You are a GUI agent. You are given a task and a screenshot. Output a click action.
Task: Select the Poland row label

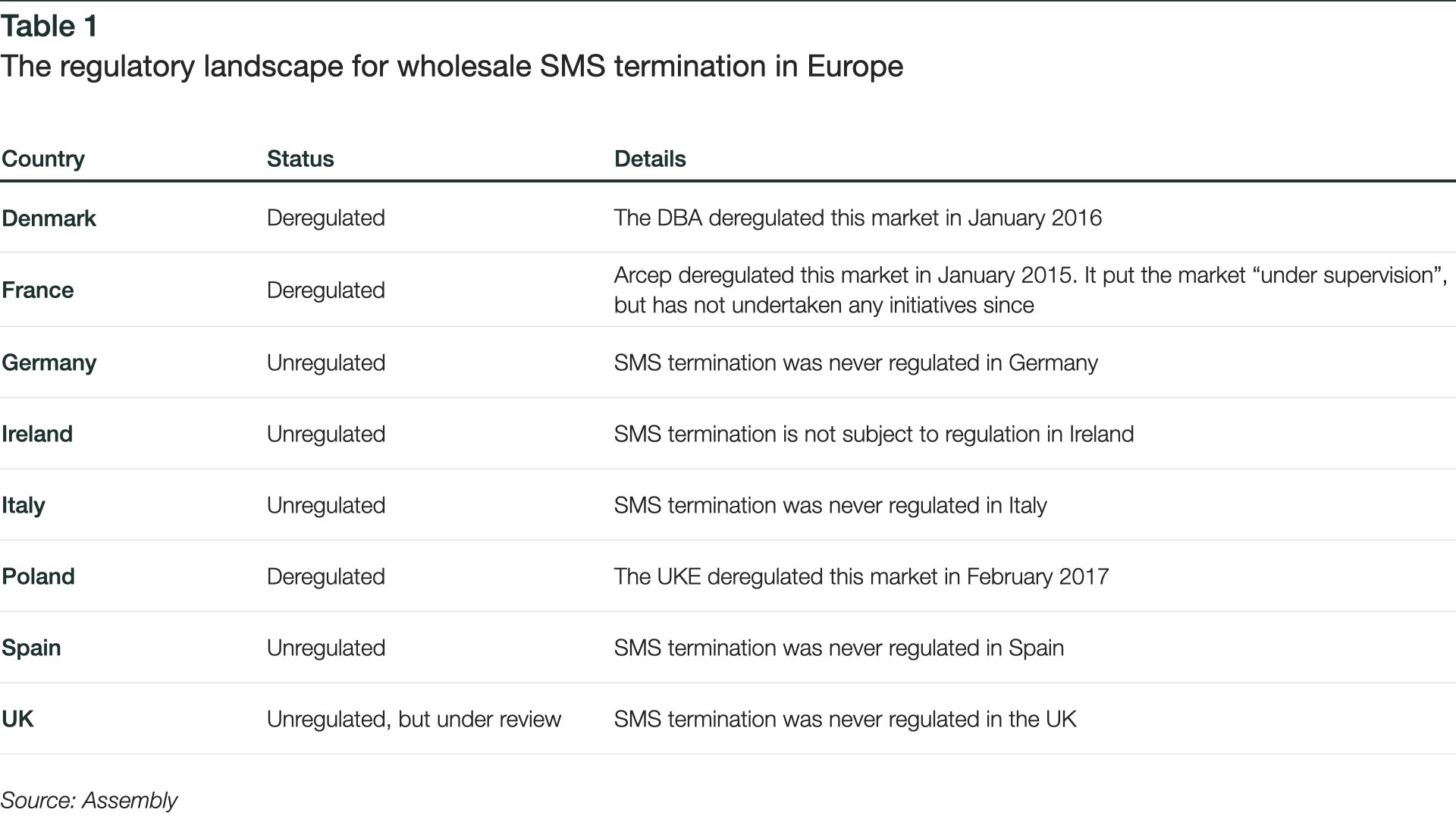(x=39, y=576)
